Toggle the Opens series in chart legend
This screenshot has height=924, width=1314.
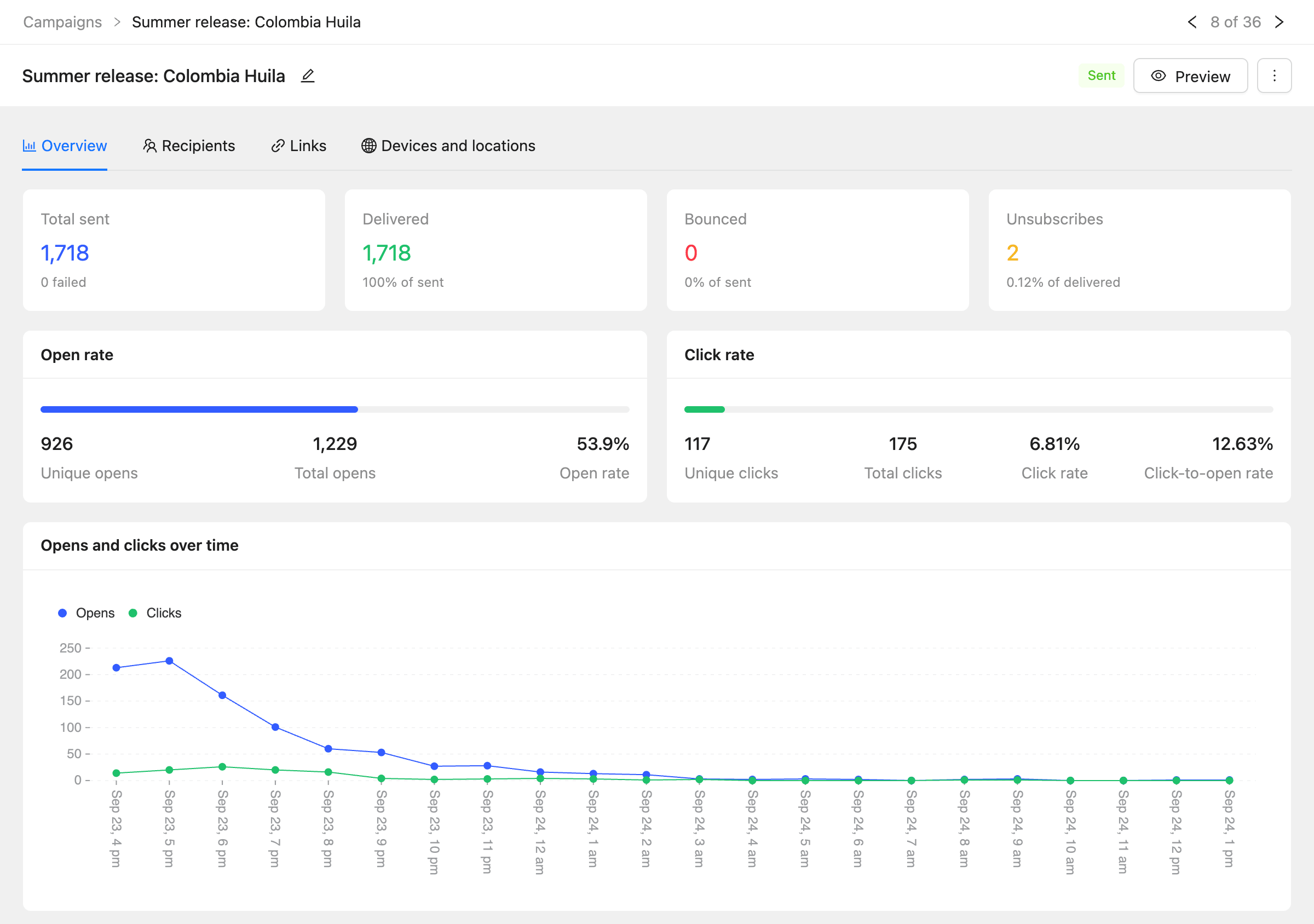[87, 613]
